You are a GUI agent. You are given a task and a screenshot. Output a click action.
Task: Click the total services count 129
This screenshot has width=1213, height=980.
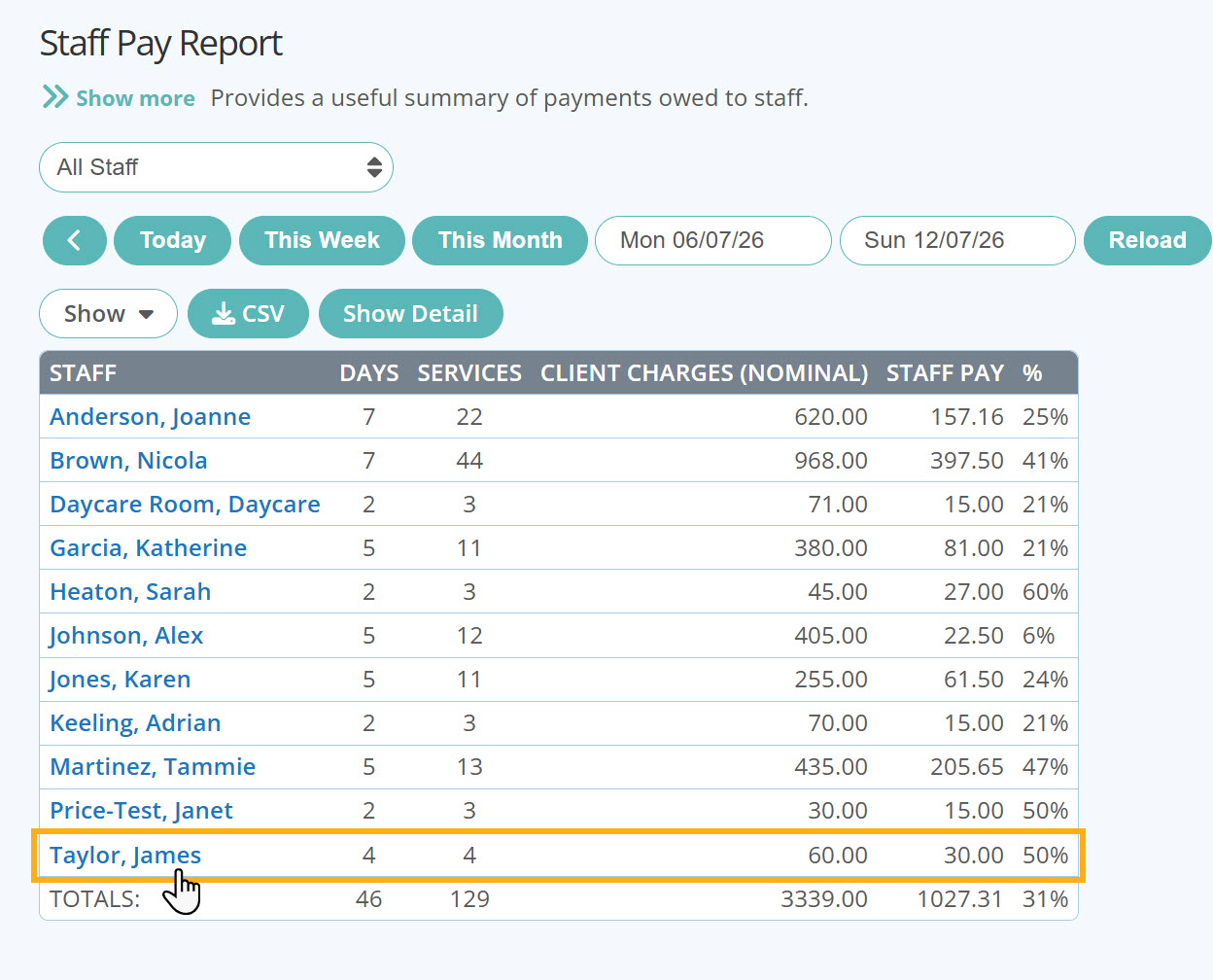[x=469, y=899]
